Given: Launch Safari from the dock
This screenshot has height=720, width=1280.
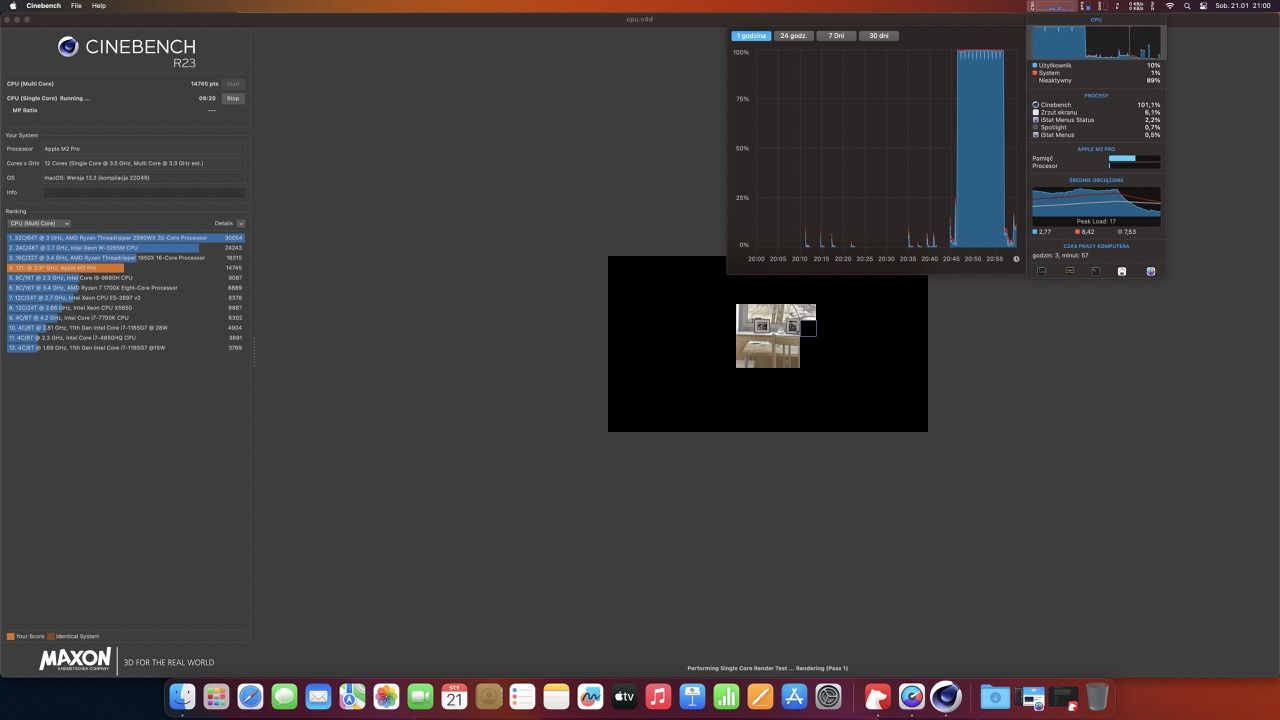Looking at the screenshot, I should tap(250, 696).
